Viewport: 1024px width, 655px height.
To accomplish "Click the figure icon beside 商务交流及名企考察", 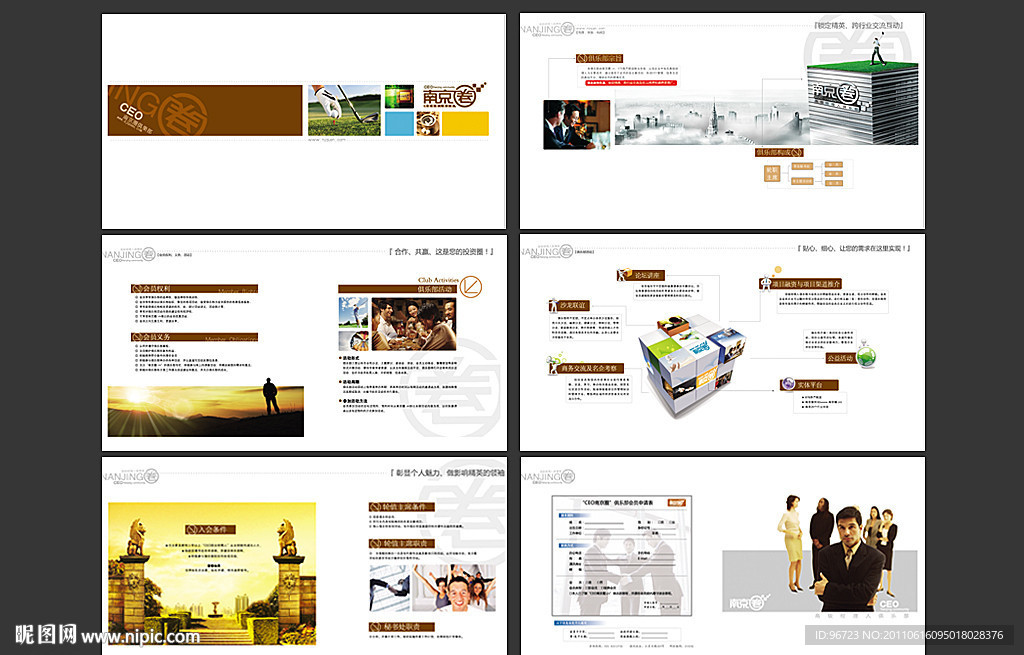I will click(x=555, y=364).
